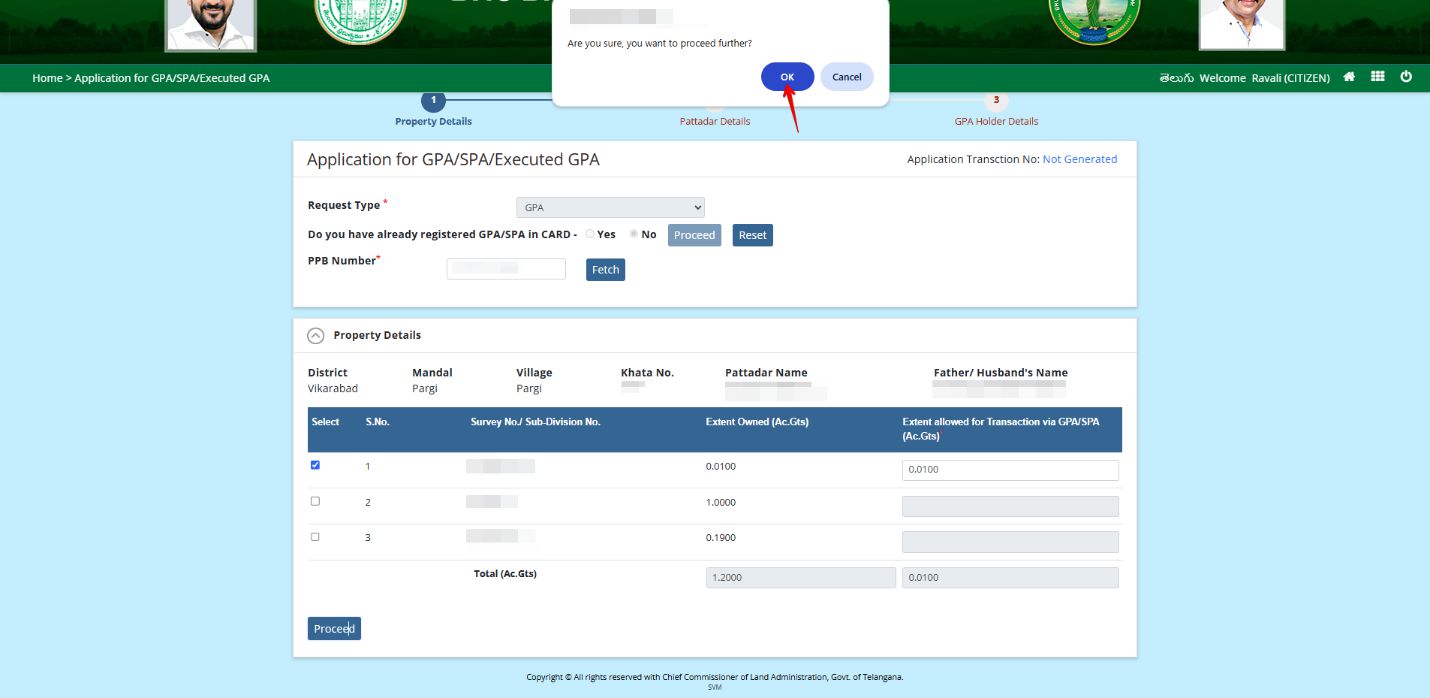The image size is (1430, 698).
Task: Click the Not Generated transaction number link
Action: tap(1080, 159)
